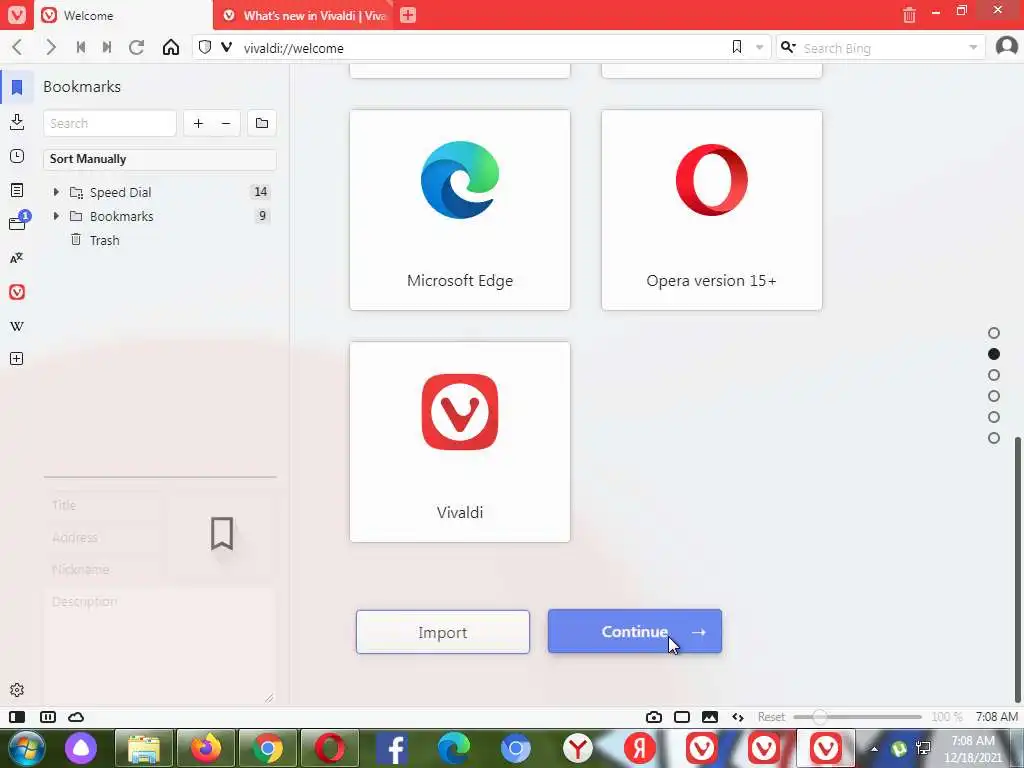Image resolution: width=1024 pixels, height=768 pixels.
Task: Expand the Speed Dial folder
Action: tap(56, 192)
